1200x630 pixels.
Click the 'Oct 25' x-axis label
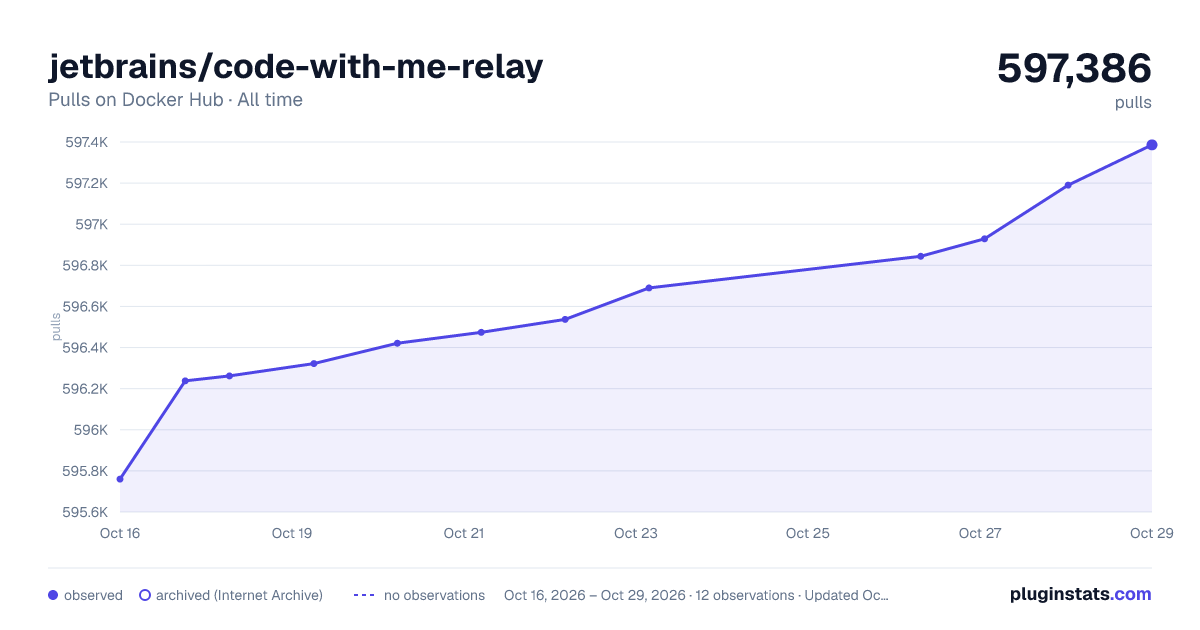[x=808, y=533]
